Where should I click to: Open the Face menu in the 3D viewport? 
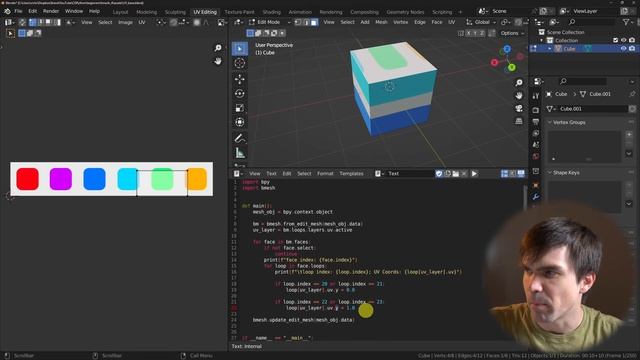(x=437, y=22)
